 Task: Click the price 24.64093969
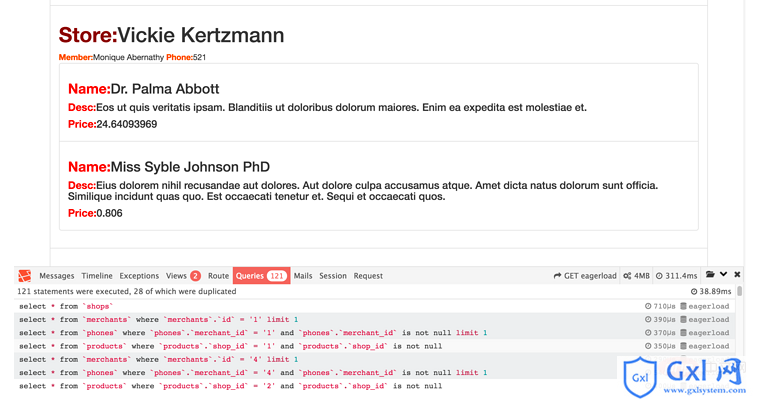pos(126,124)
